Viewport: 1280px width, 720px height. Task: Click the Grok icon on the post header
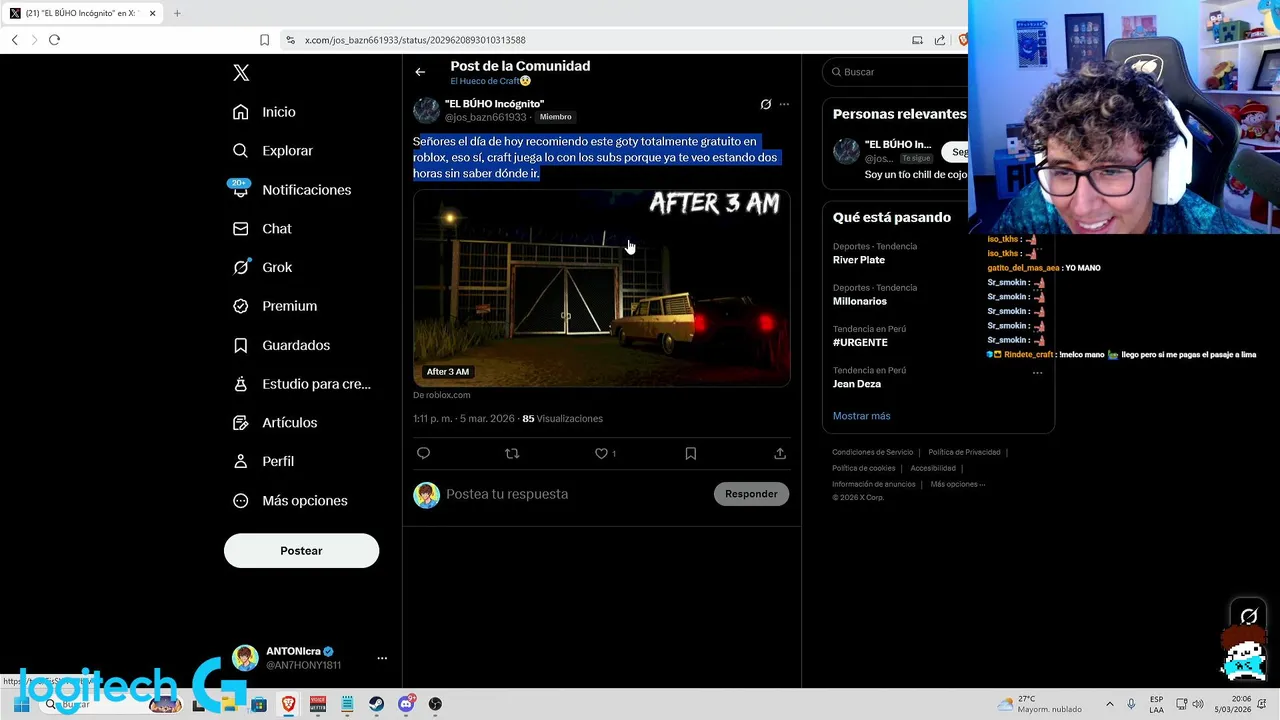point(766,104)
